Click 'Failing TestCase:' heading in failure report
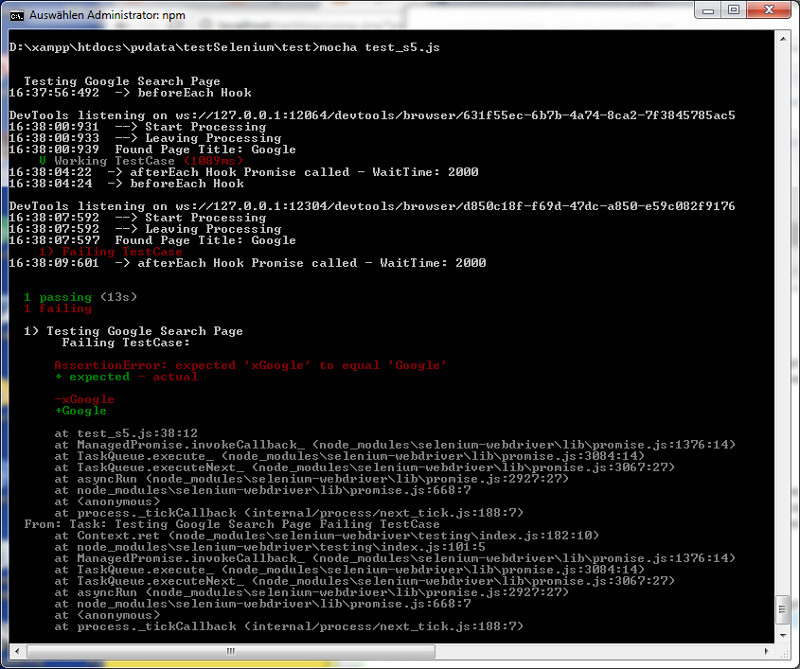This screenshot has width=800, height=669. (x=126, y=342)
